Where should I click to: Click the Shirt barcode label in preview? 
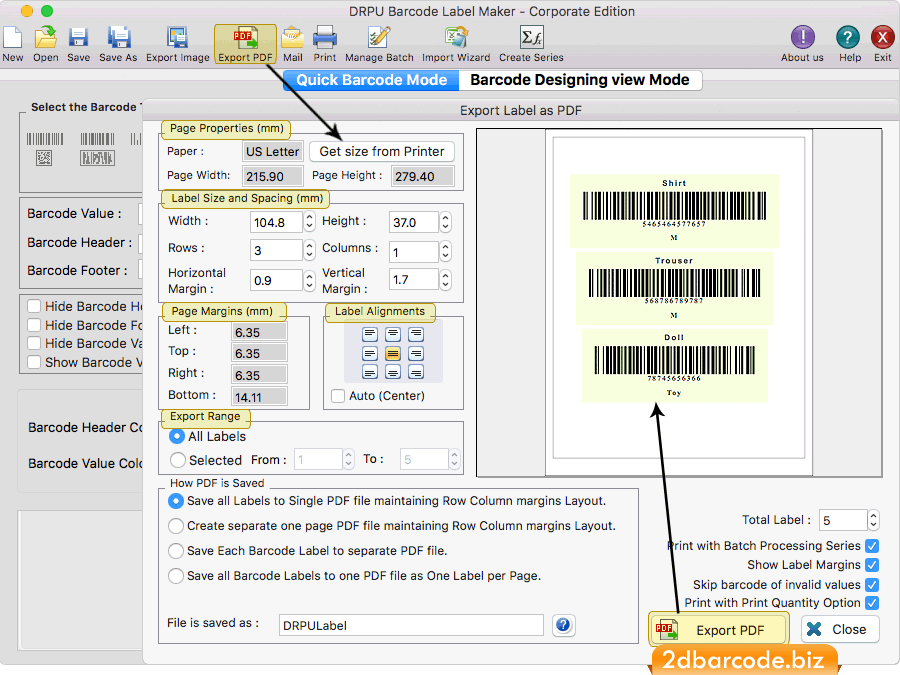674,211
